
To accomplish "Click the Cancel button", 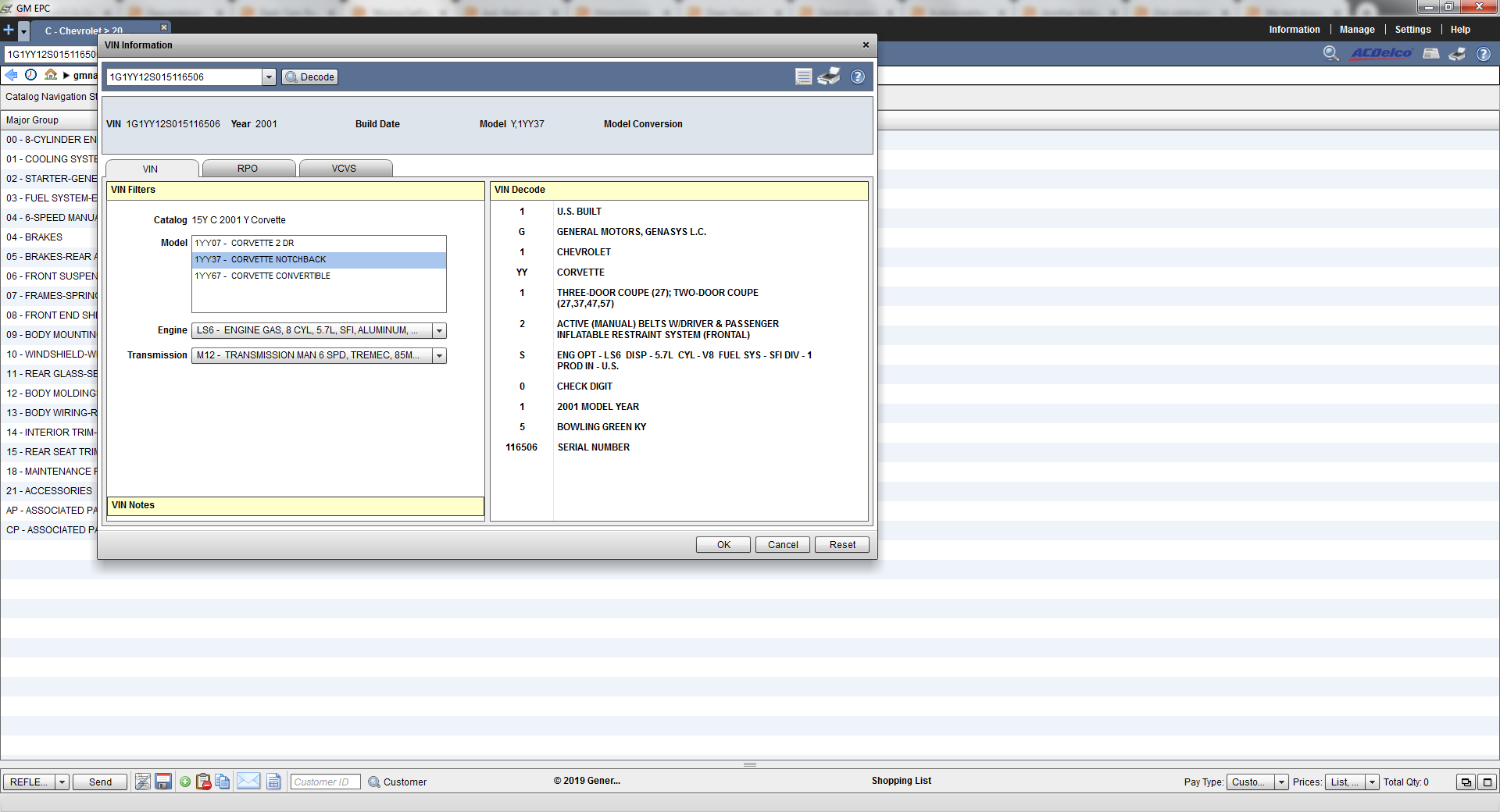I will 783,545.
